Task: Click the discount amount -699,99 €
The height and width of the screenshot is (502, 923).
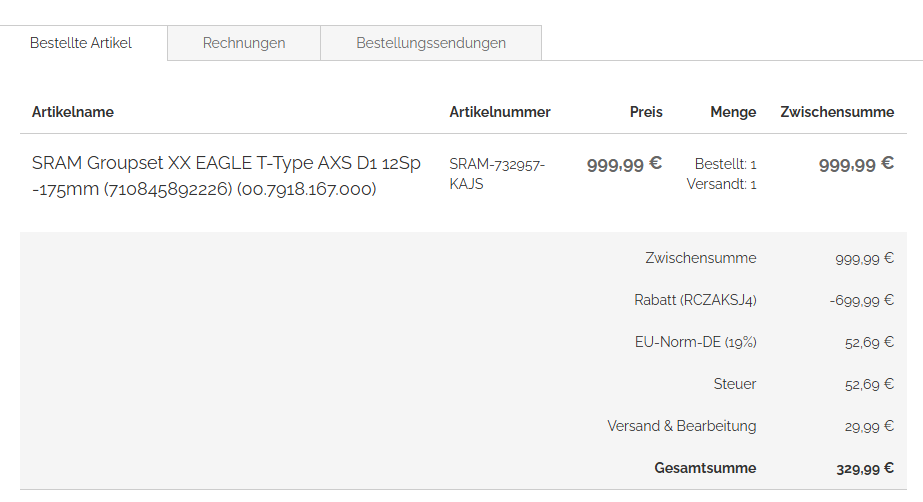Action: point(861,300)
